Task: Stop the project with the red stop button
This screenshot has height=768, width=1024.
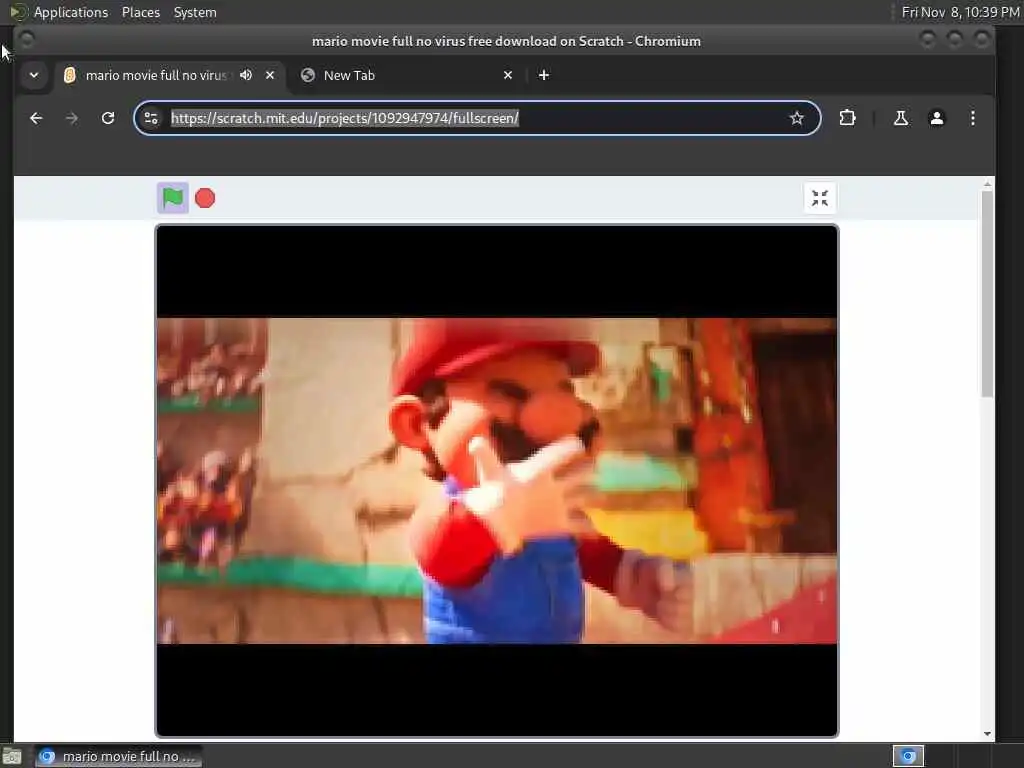Action: coord(205,198)
